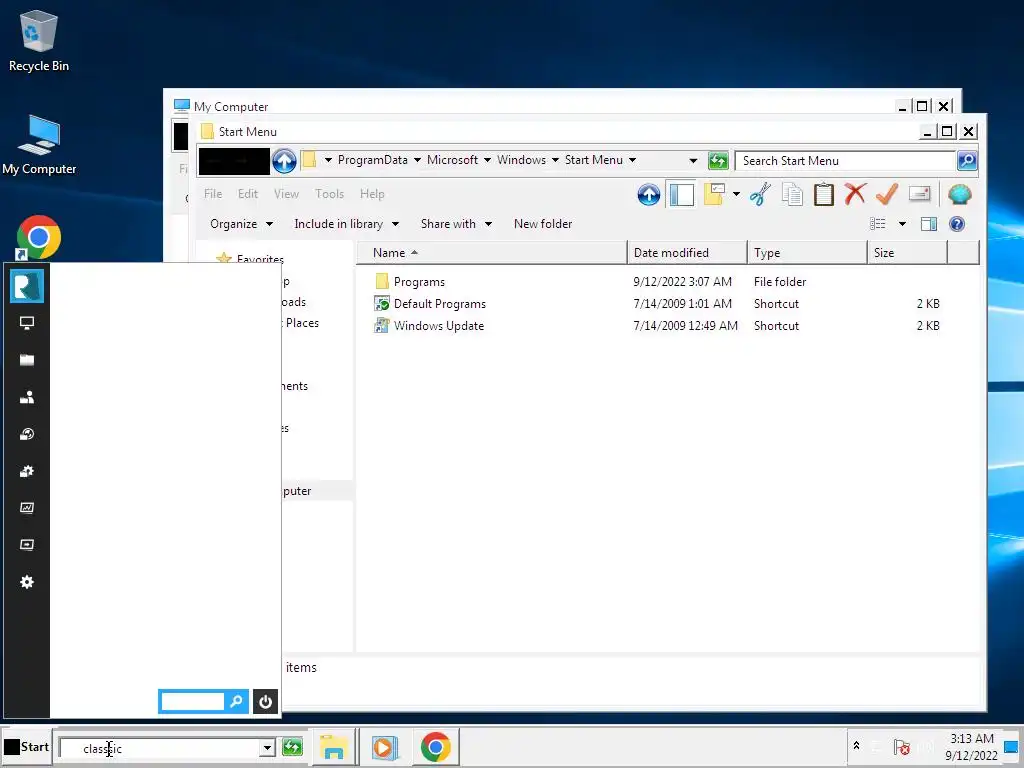The height and width of the screenshot is (768, 1024).
Task: Sort by the Size column header
Action: (908, 253)
